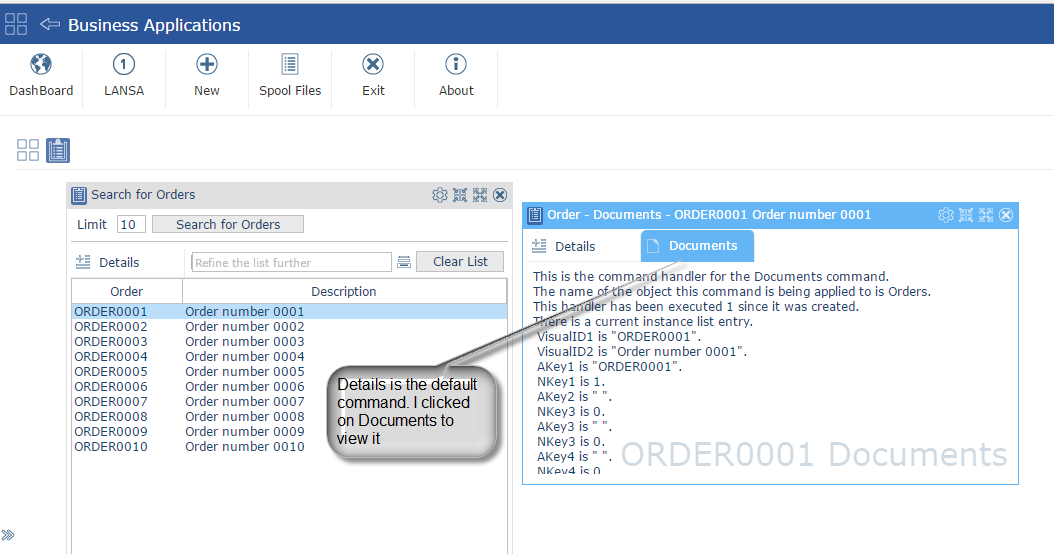Maximize the Order Documents panel

coord(986,215)
